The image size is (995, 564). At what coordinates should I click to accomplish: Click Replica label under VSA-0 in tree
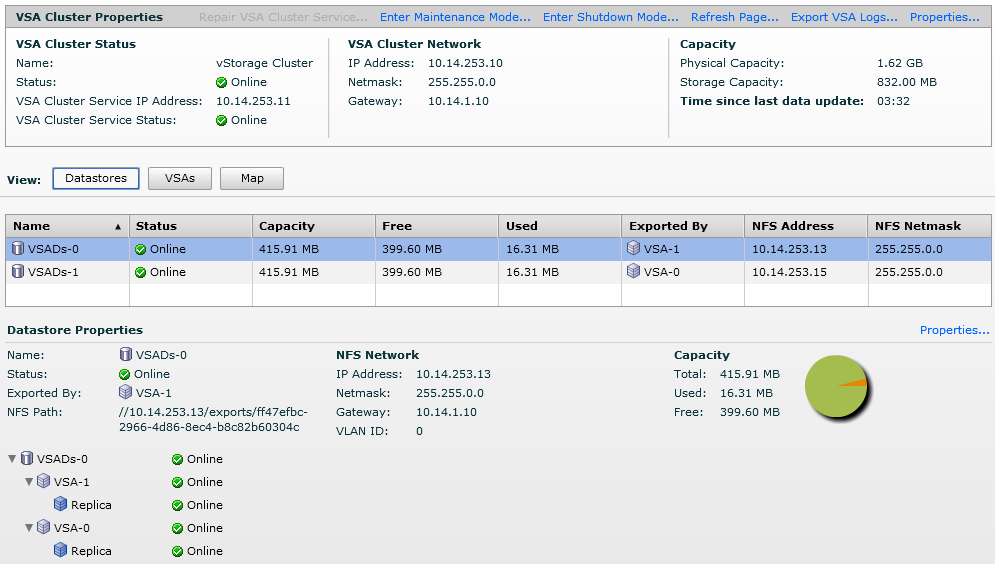(91, 551)
